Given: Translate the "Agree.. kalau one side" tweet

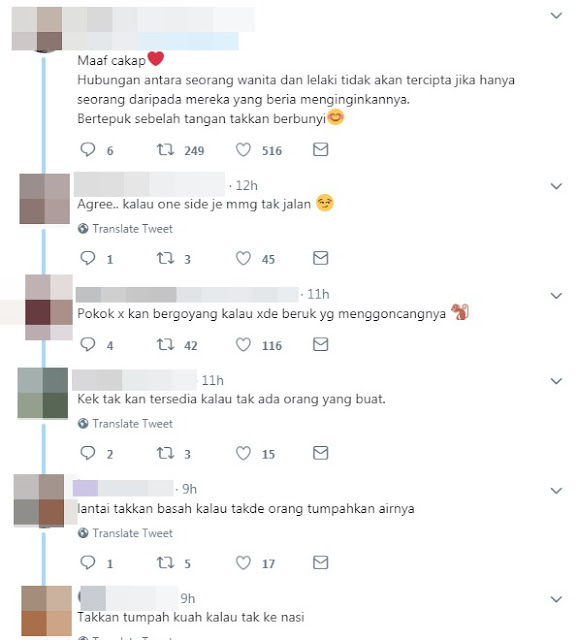Looking at the screenshot, I should tap(125, 229).
